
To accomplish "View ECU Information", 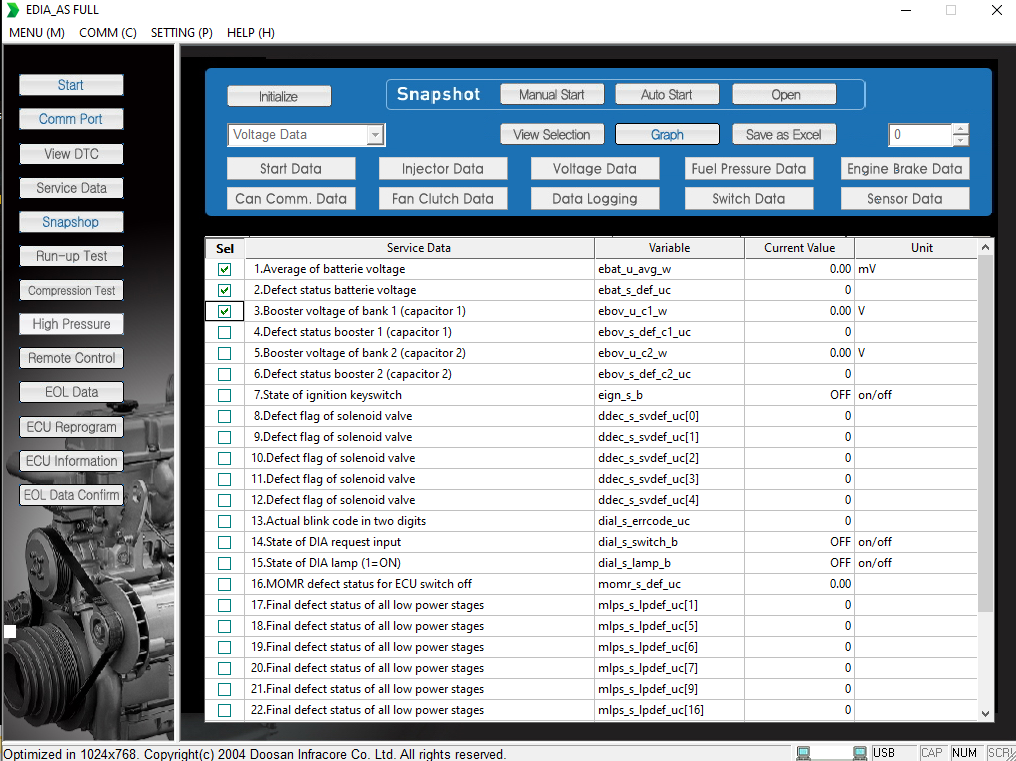I will pyautogui.click(x=71, y=461).
